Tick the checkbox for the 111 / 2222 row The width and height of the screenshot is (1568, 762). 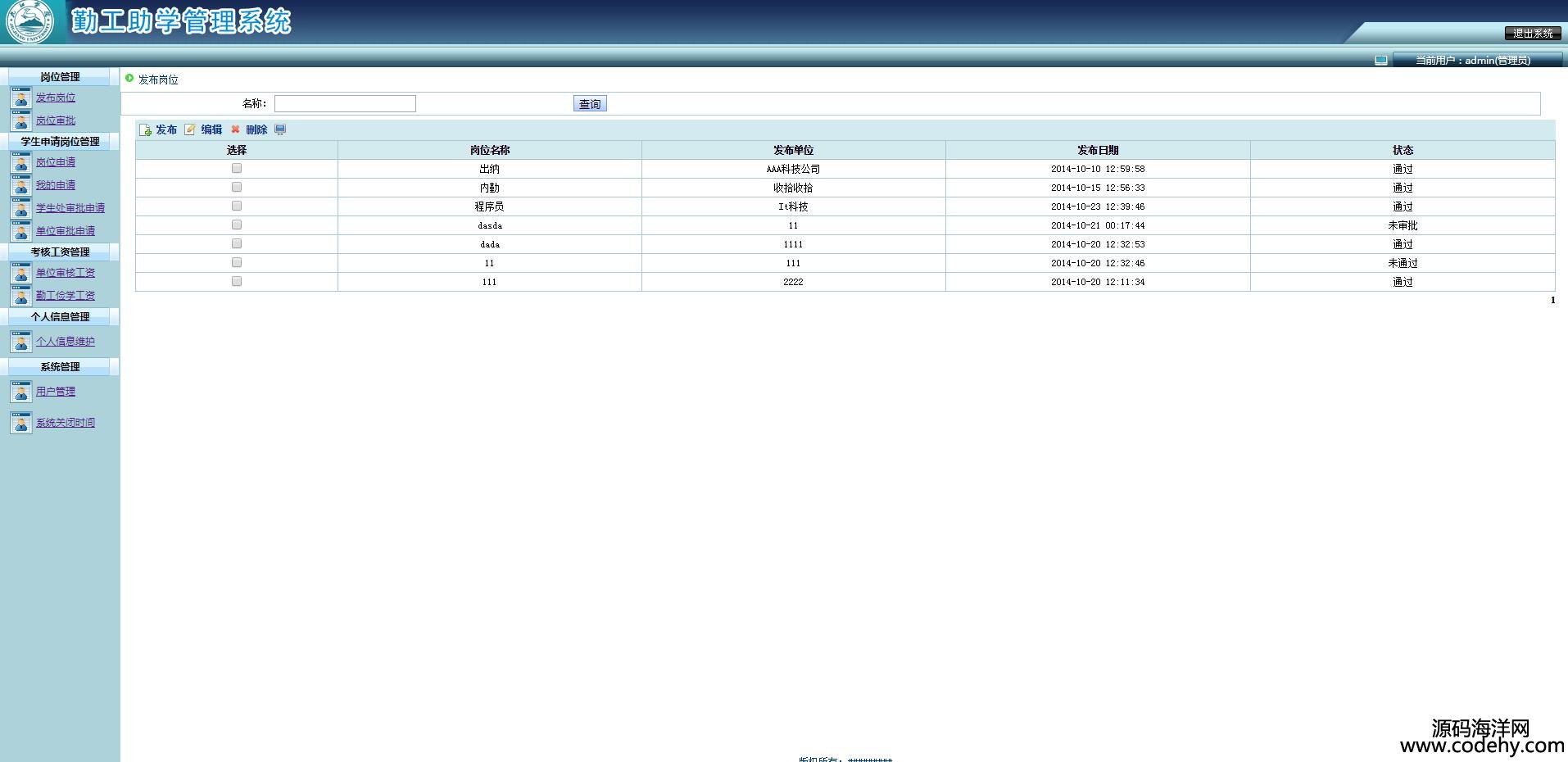pos(237,281)
